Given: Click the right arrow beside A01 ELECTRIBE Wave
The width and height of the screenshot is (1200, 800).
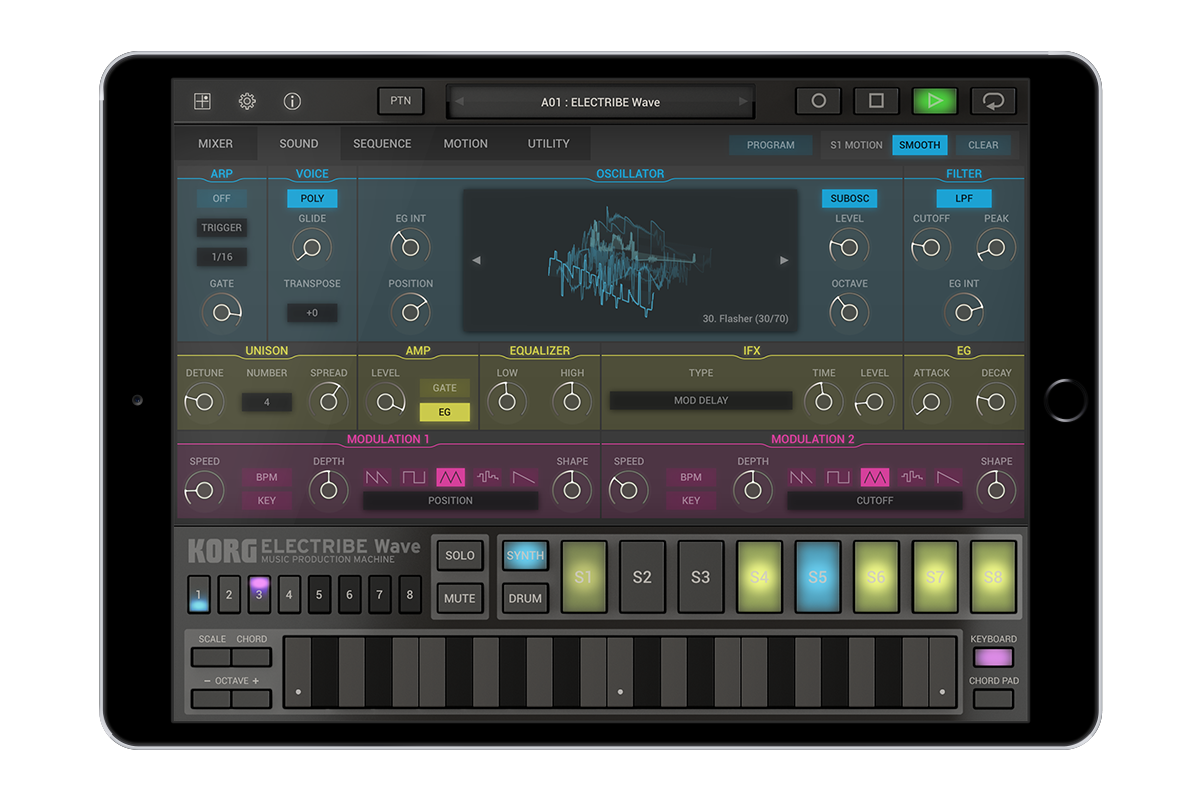Looking at the screenshot, I should click(x=742, y=101).
